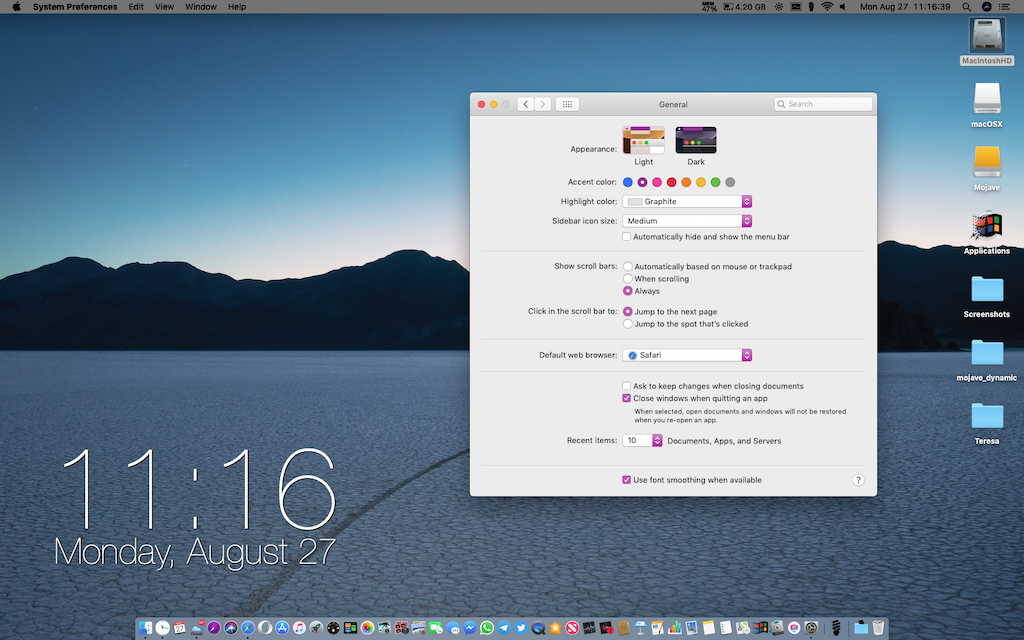Choose Jump to the next page
The height and width of the screenshot is (640, 1024).
click(628, 312)
